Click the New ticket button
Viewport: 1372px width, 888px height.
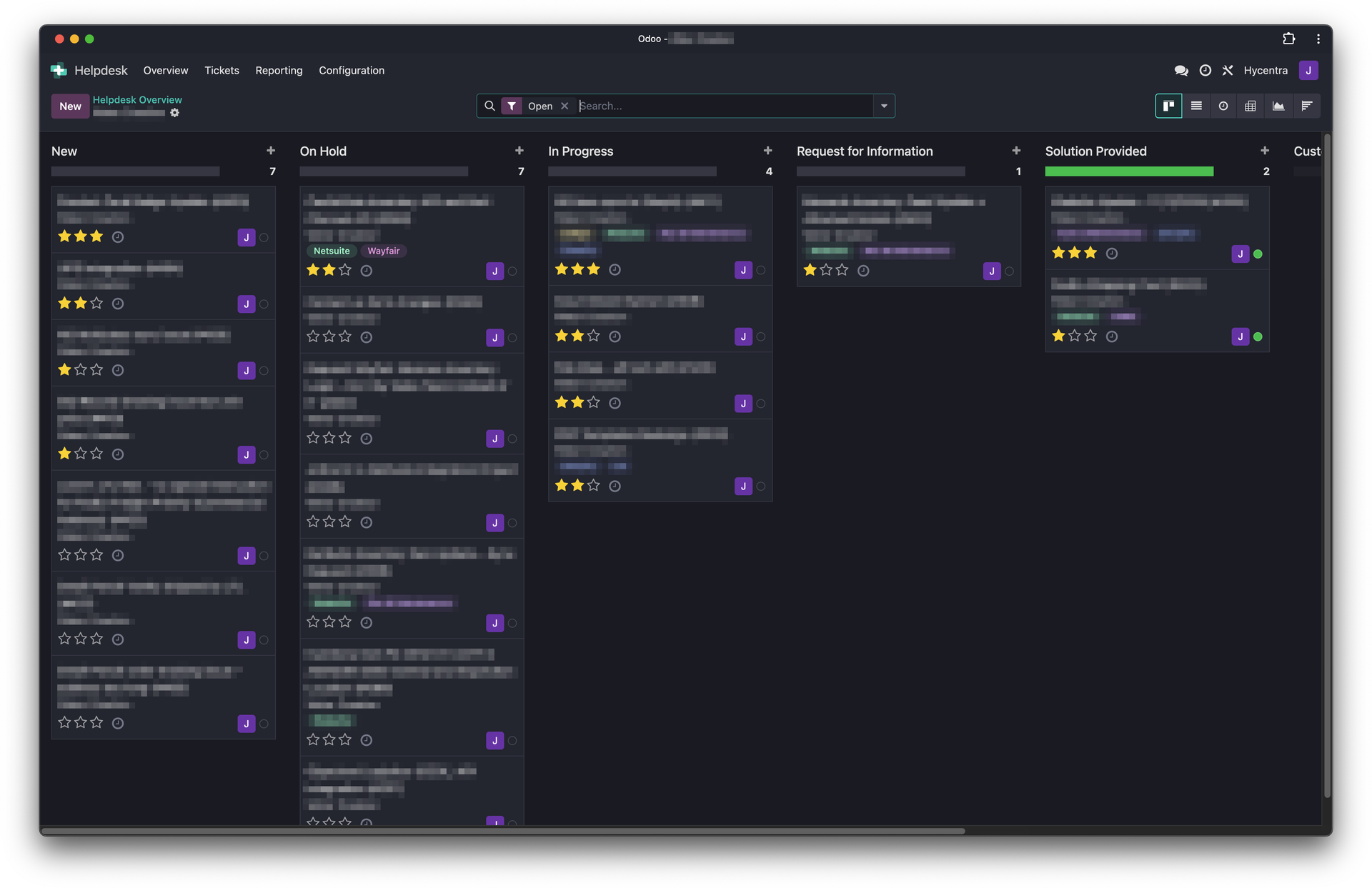(70, 106)
